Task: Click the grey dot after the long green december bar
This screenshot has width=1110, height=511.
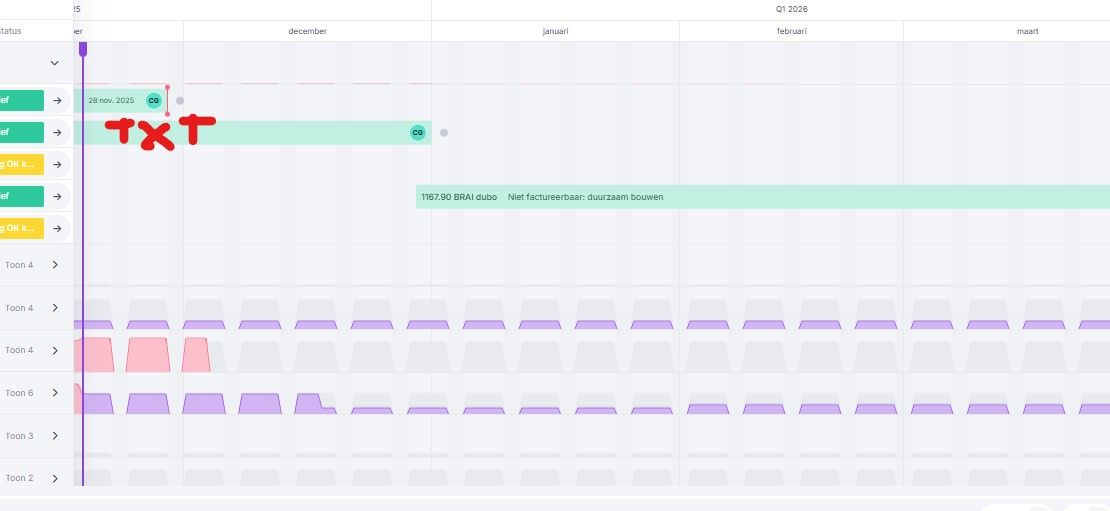Action: (444, 132)
